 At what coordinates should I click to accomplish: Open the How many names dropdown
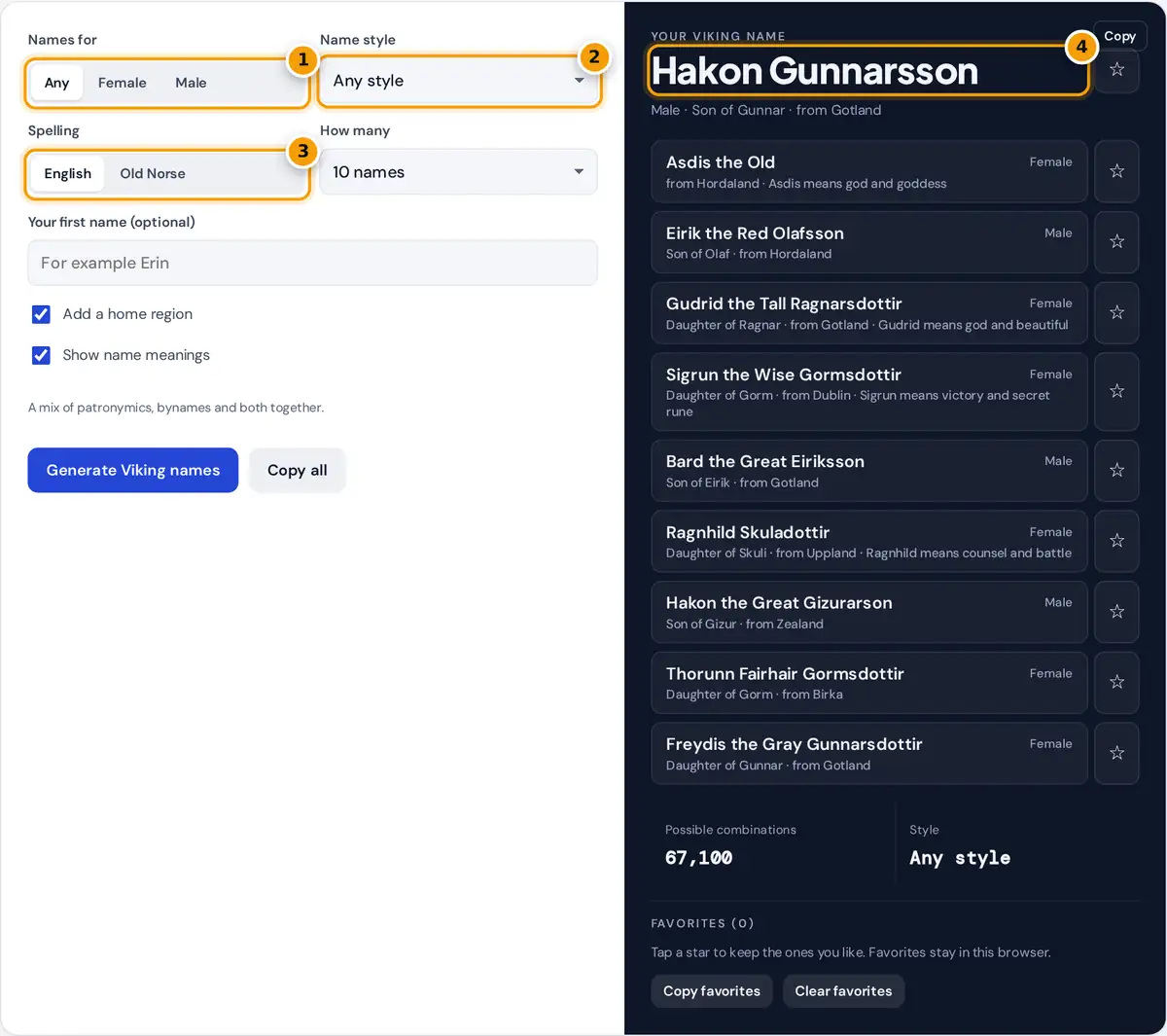(x=458, y=172)
